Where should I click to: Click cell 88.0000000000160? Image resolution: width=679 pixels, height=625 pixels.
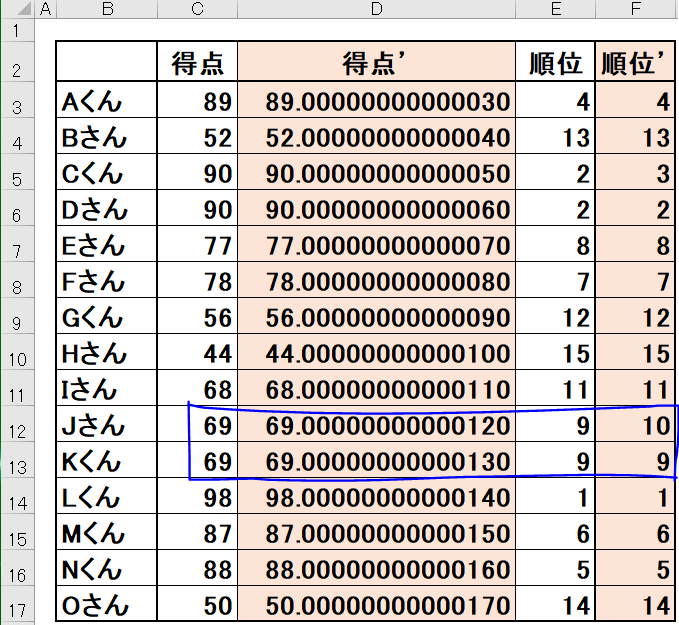coord(376,567)
